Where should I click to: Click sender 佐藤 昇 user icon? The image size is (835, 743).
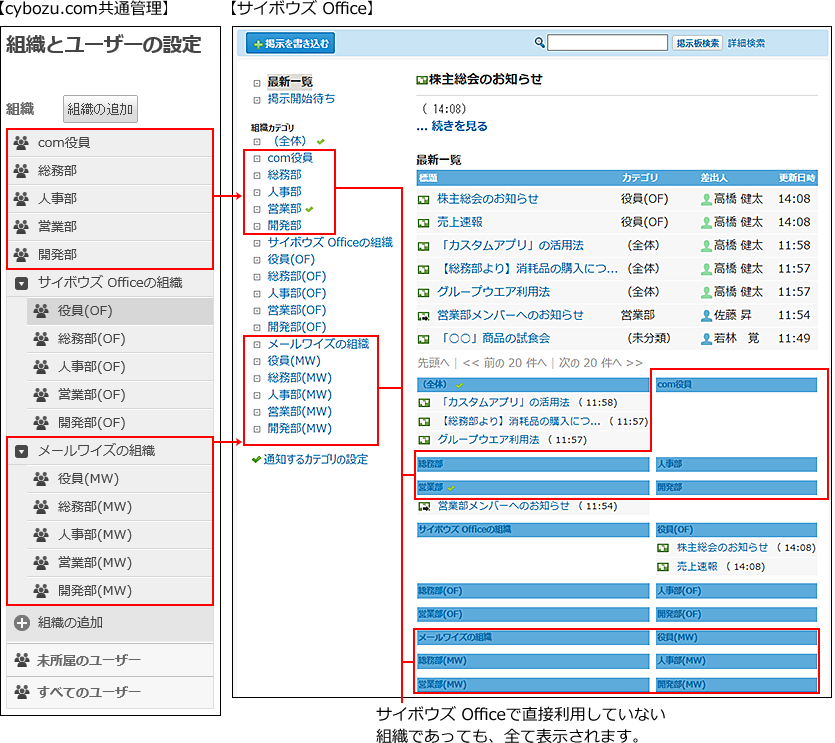pyautogui.click(x=706, y=316)
